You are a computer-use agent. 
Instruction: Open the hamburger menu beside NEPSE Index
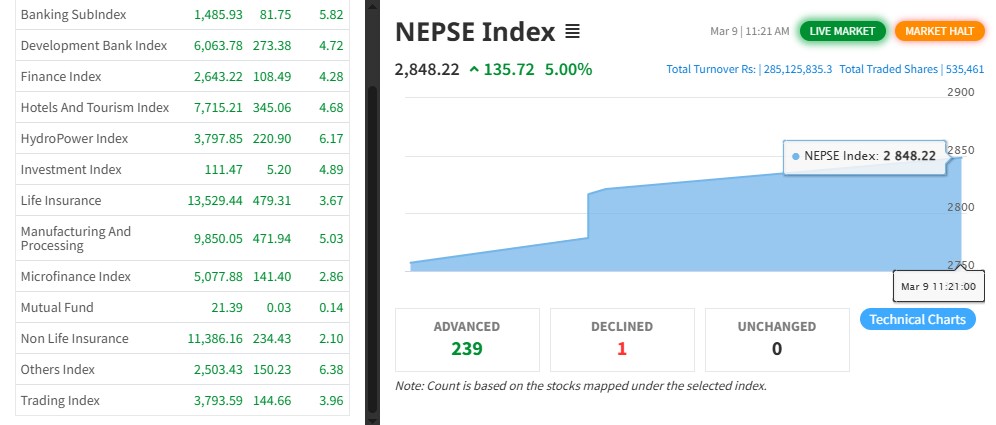coord(572,31)
